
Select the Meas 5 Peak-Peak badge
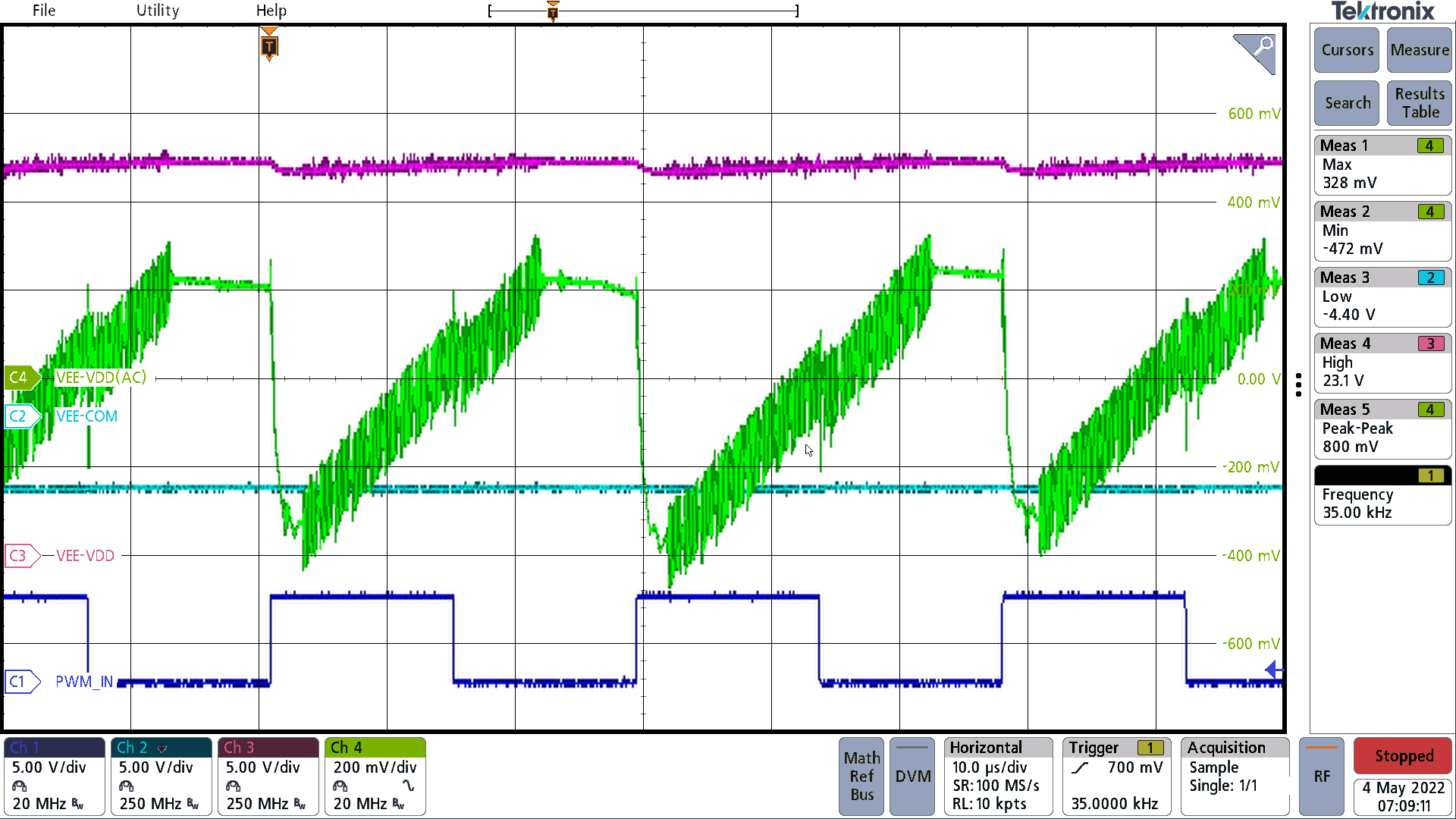1382,429
